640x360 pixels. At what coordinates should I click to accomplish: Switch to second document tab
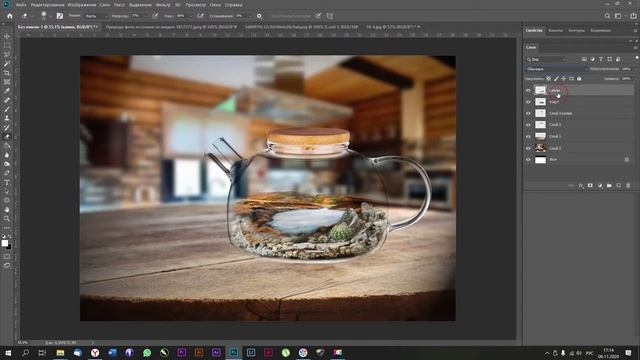point(171,27)
